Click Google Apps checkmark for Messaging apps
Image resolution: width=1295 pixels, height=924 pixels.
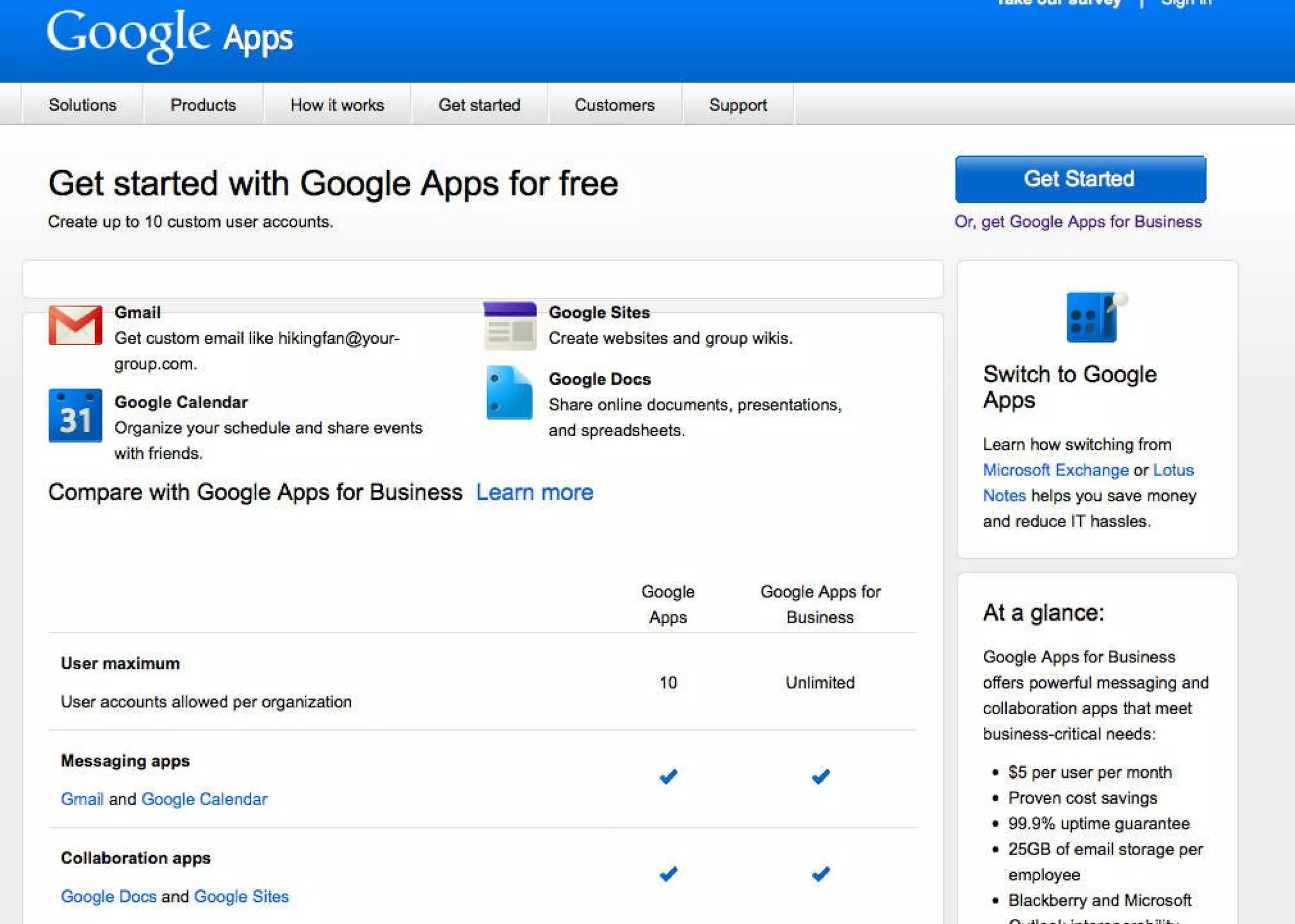pyautogui.click(x=668, y=776)
